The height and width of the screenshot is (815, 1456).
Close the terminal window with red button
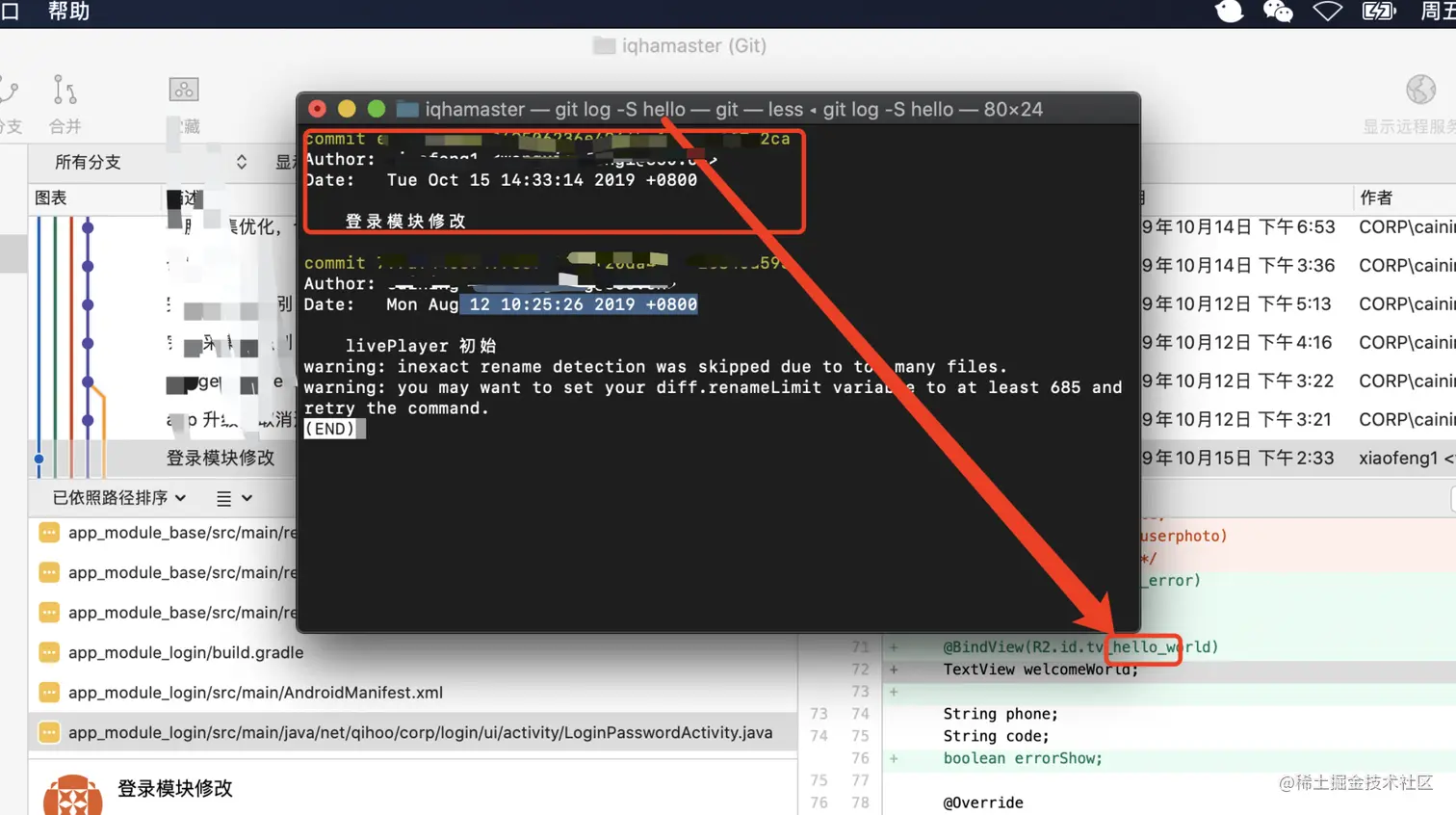click(317, 109)
